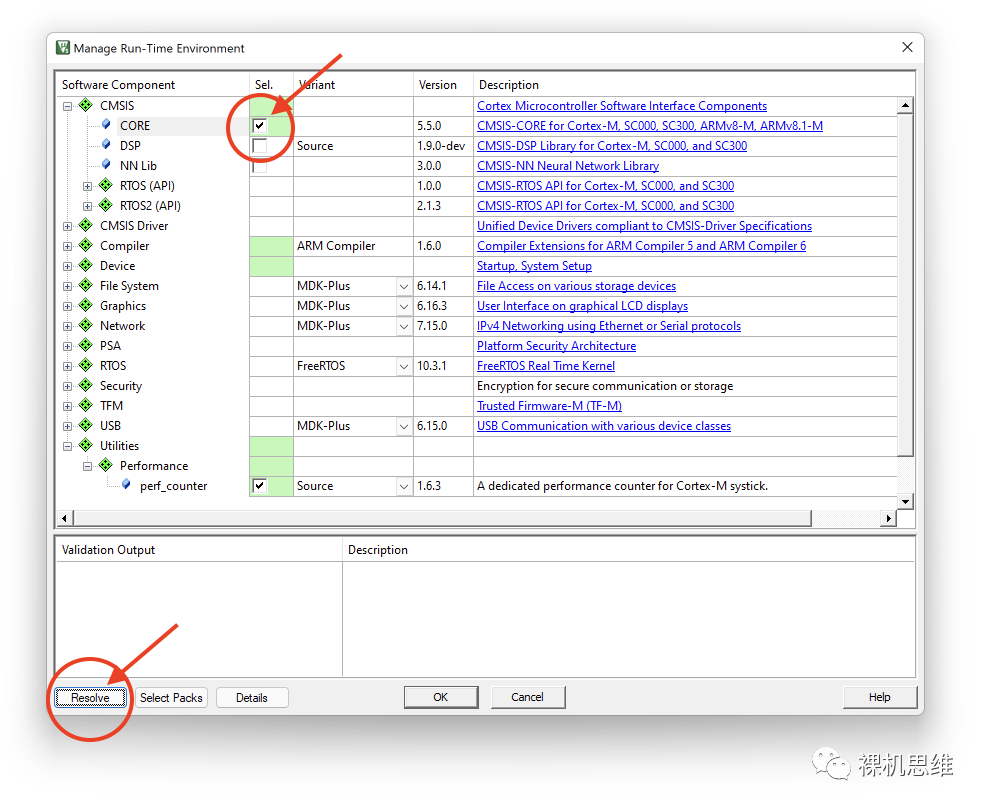Click the NN Lib blue diamond icon

106,165
